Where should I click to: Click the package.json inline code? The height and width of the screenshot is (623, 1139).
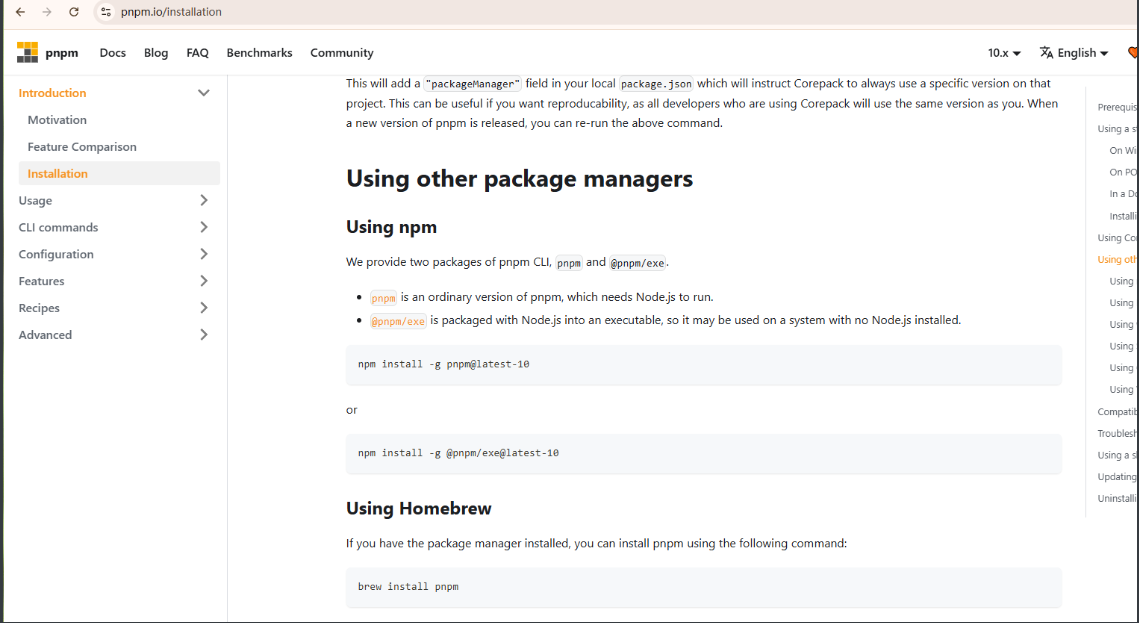(656, 84)
